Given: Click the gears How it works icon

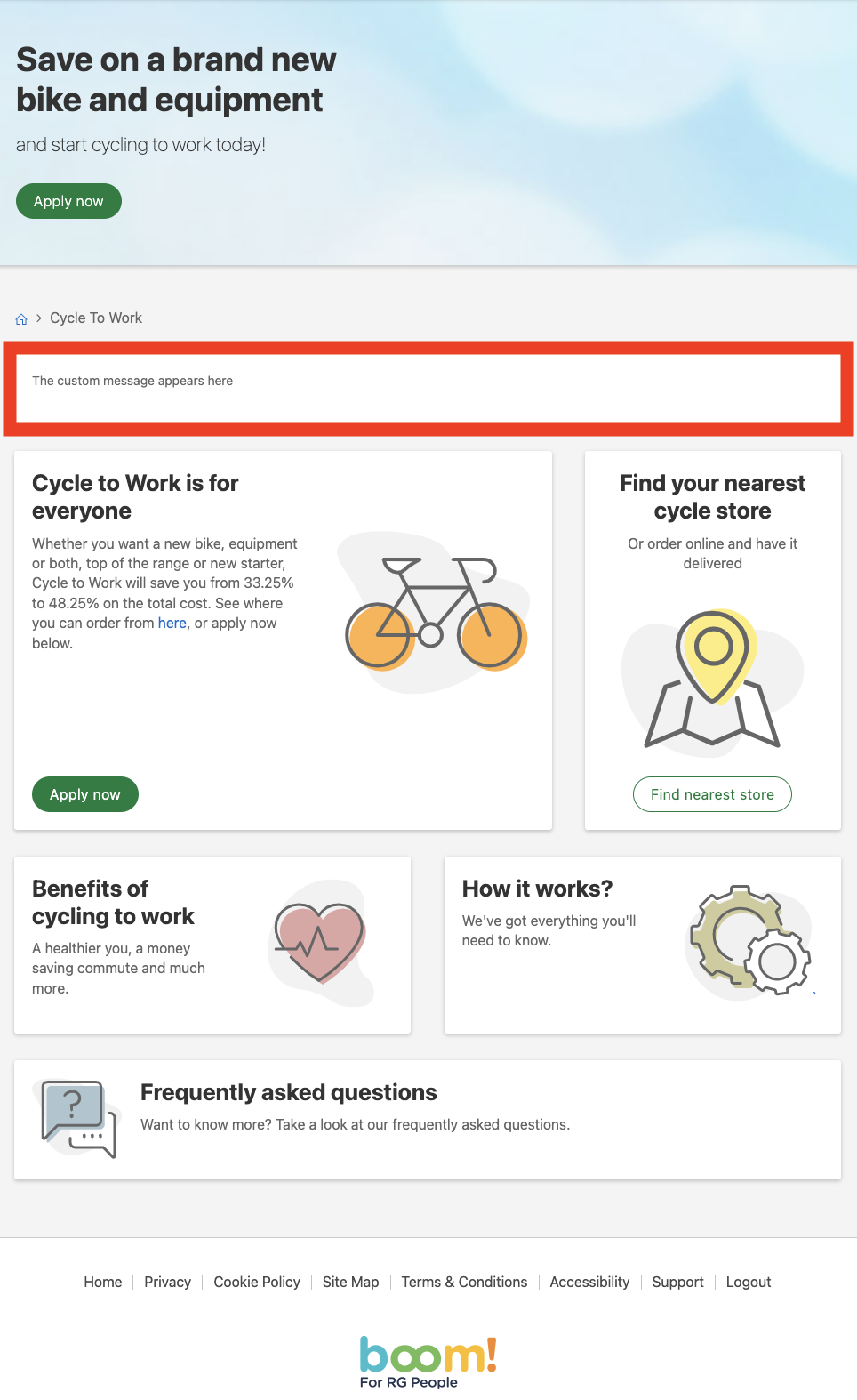Looking at the screenshot, I should coord(749,941).
